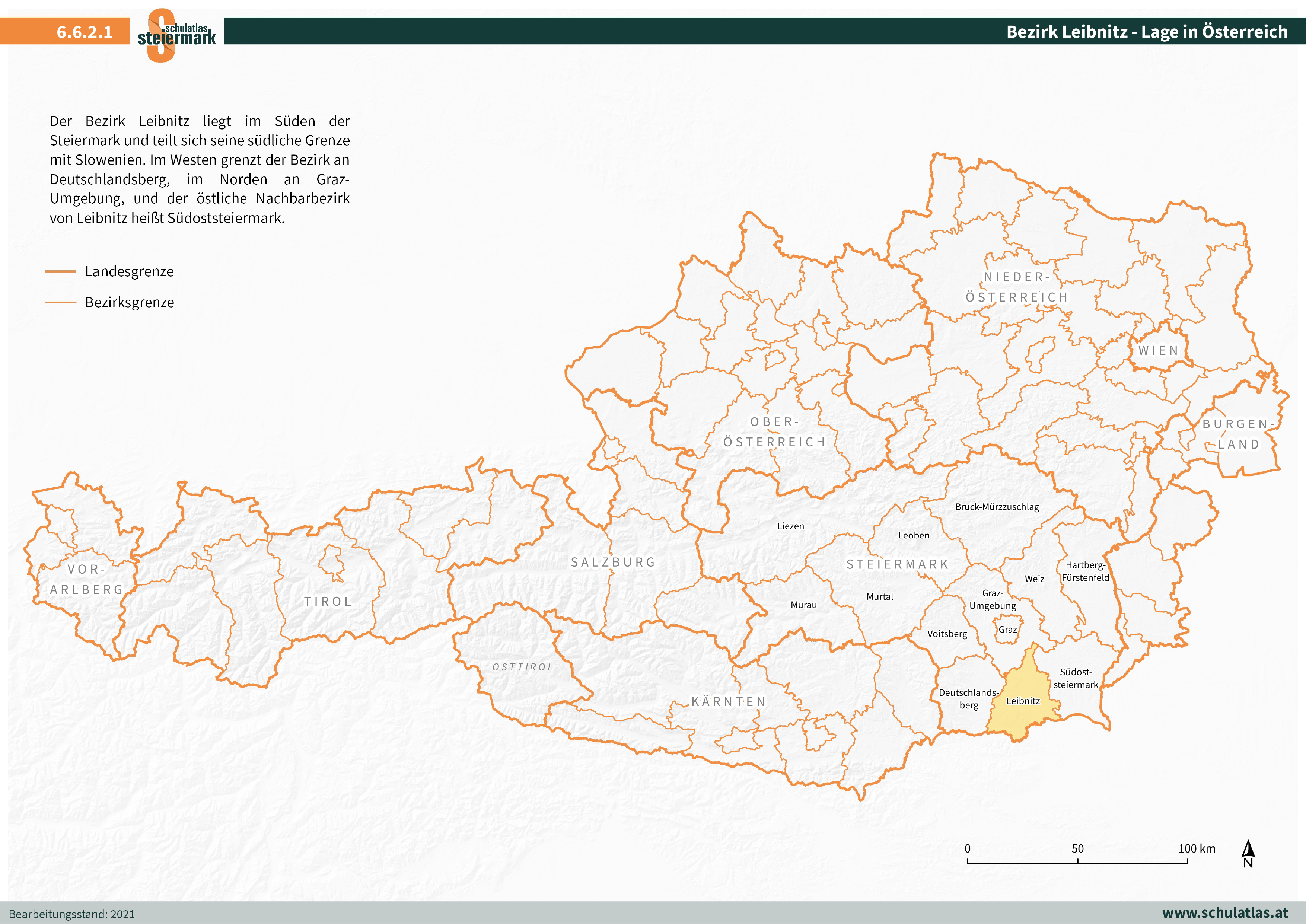Click the thick Landesgrenze legend line
Image resolution: width=1306 pixels, height=924 pixels.
60,271
